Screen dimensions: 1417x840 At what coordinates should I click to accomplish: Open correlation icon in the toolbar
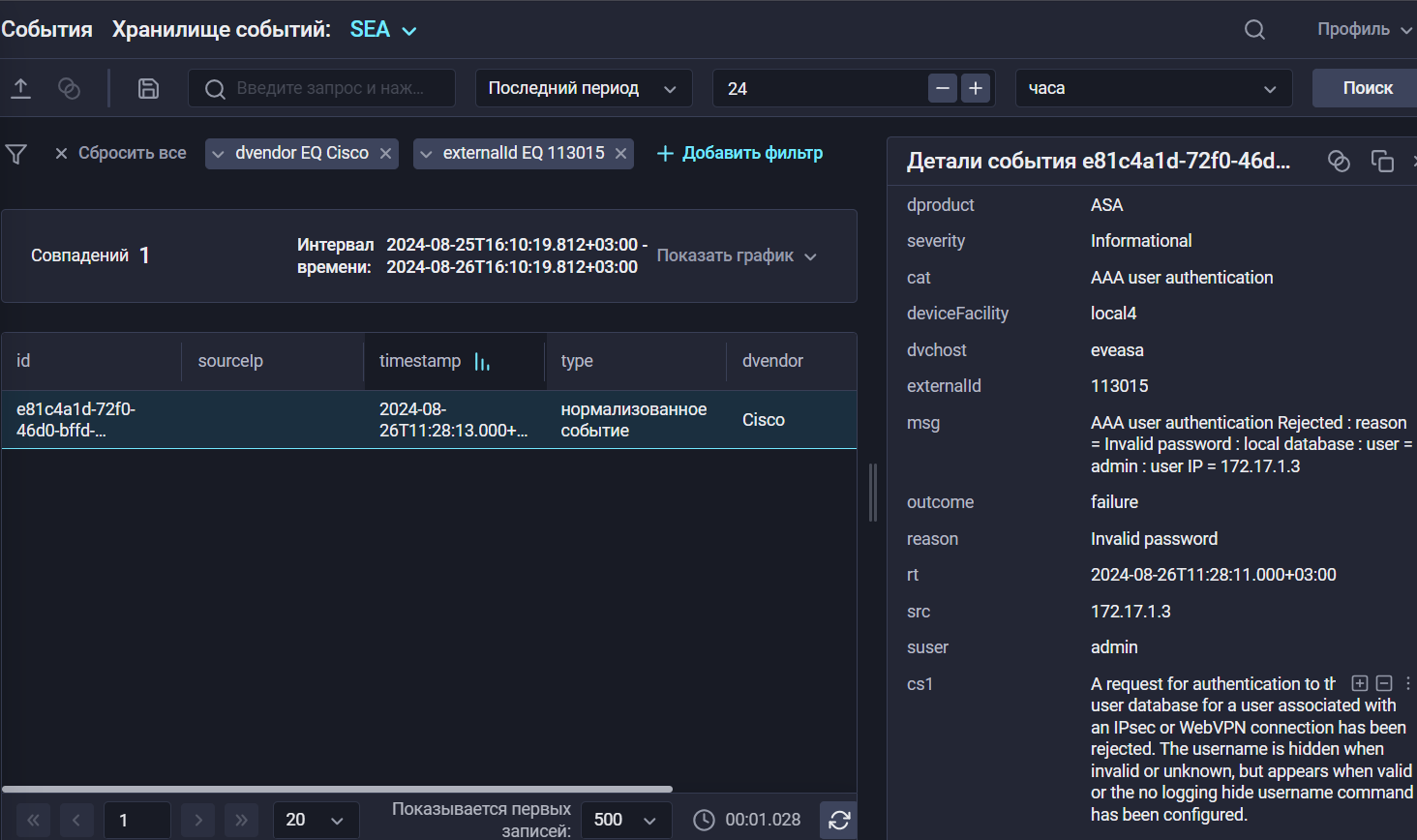pos(68,87)
